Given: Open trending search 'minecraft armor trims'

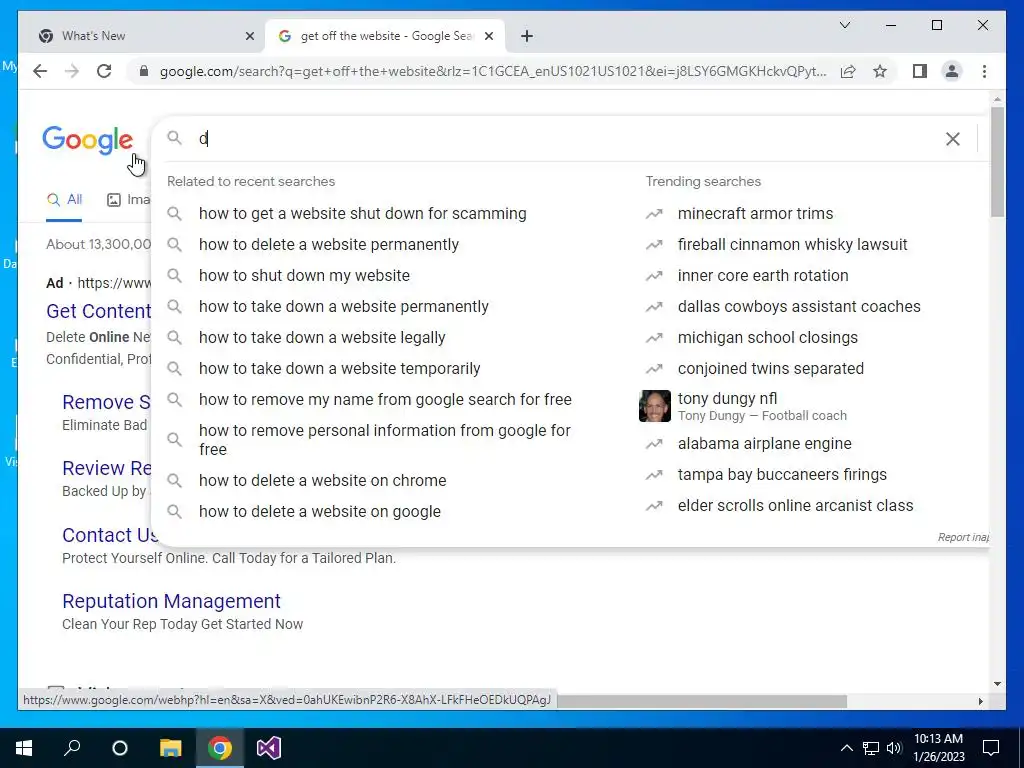Looking at the screenshot, I should (x=756, y=214).
